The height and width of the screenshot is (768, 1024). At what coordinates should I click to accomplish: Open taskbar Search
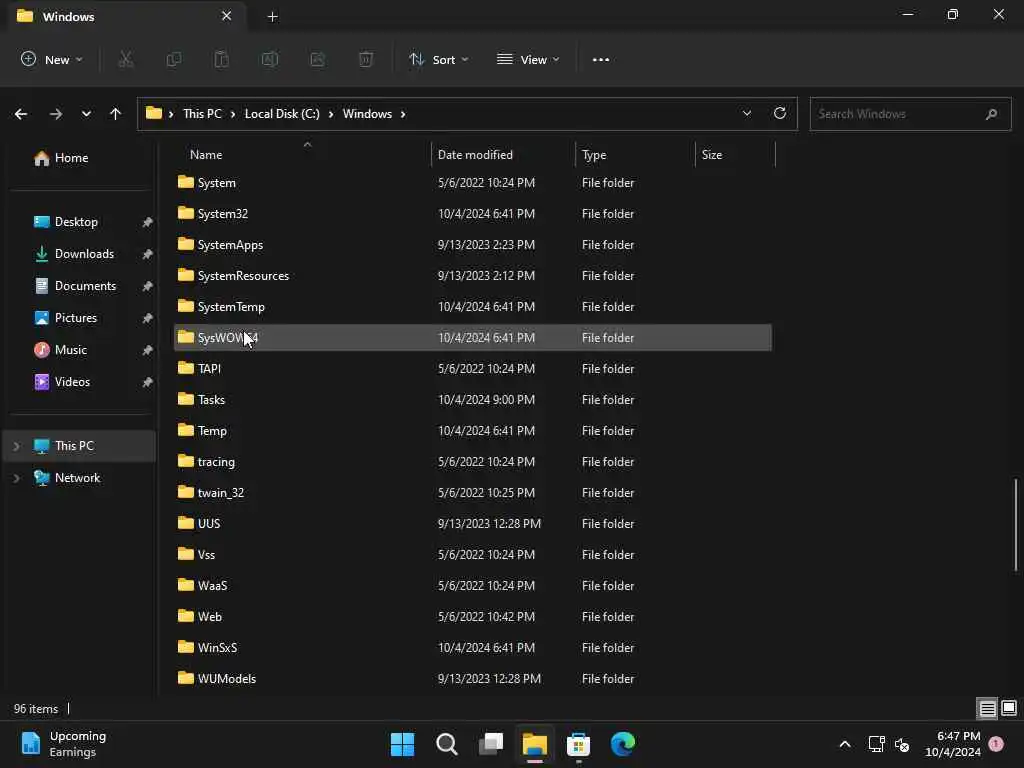[447, 744]
